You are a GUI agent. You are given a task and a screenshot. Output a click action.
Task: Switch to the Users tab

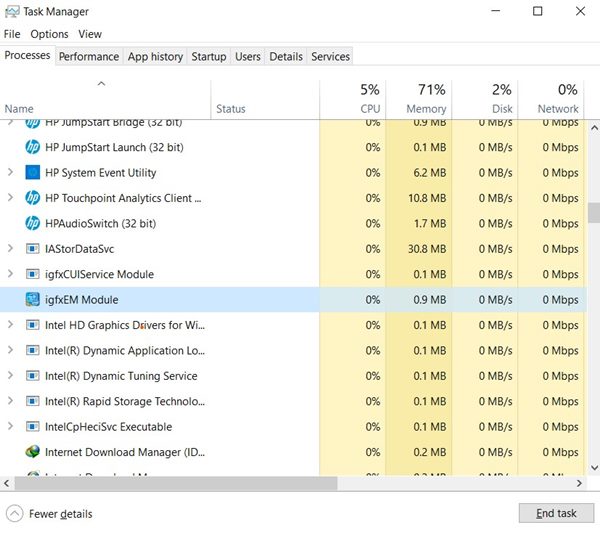tap(248, 57)
